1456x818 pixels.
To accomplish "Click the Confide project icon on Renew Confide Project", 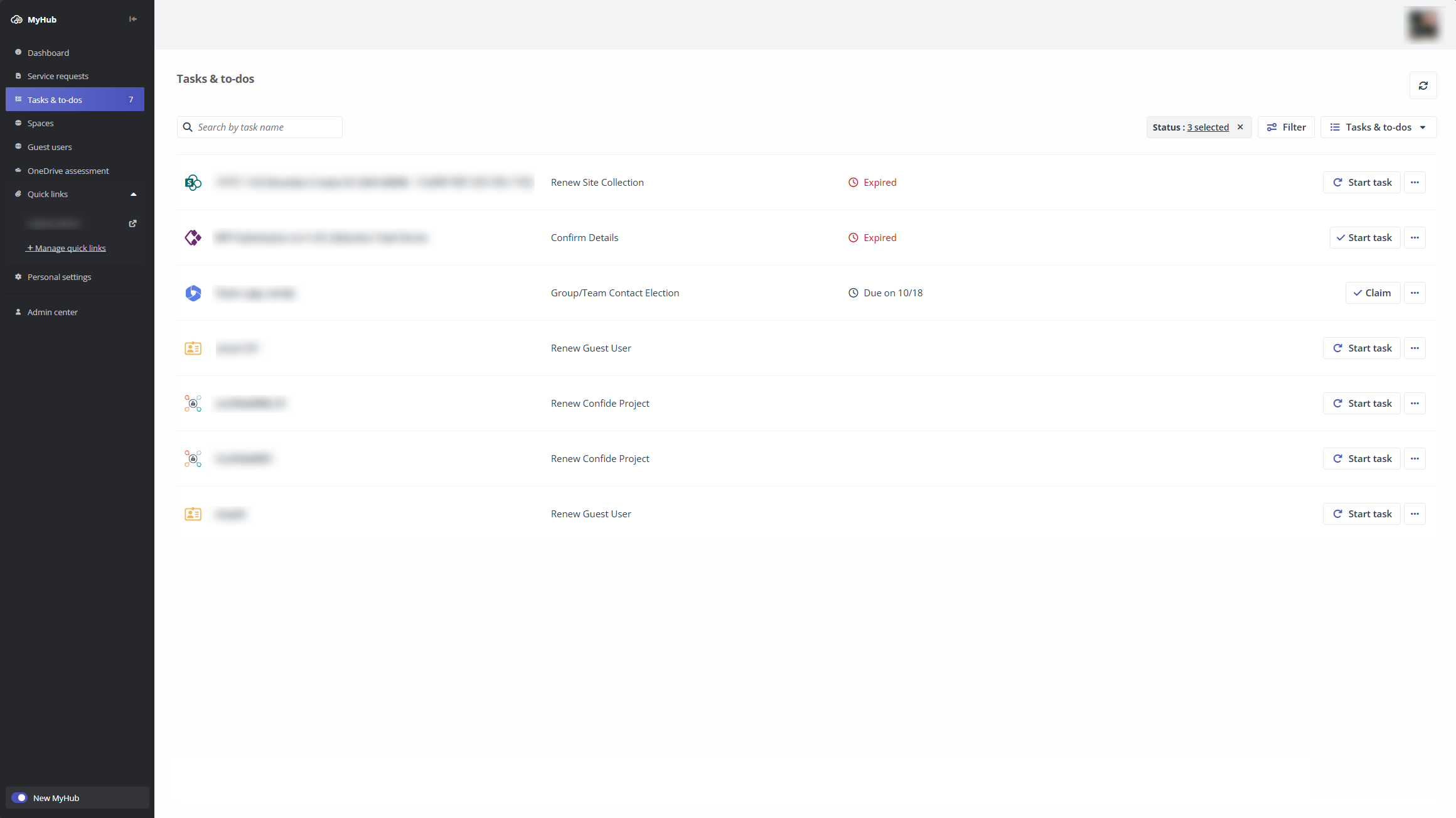I will (192, 403).
